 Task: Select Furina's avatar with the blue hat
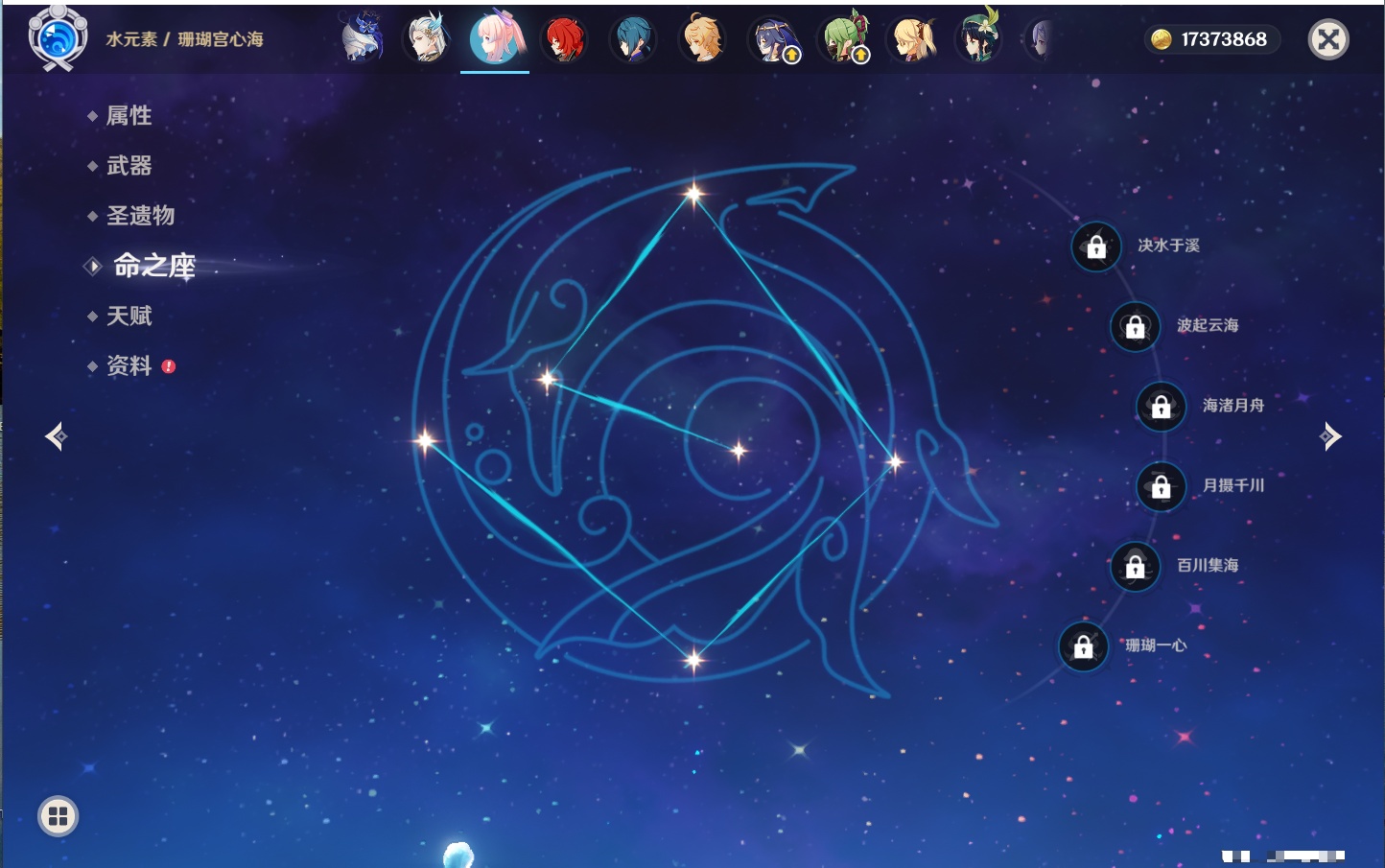point(363,38)
